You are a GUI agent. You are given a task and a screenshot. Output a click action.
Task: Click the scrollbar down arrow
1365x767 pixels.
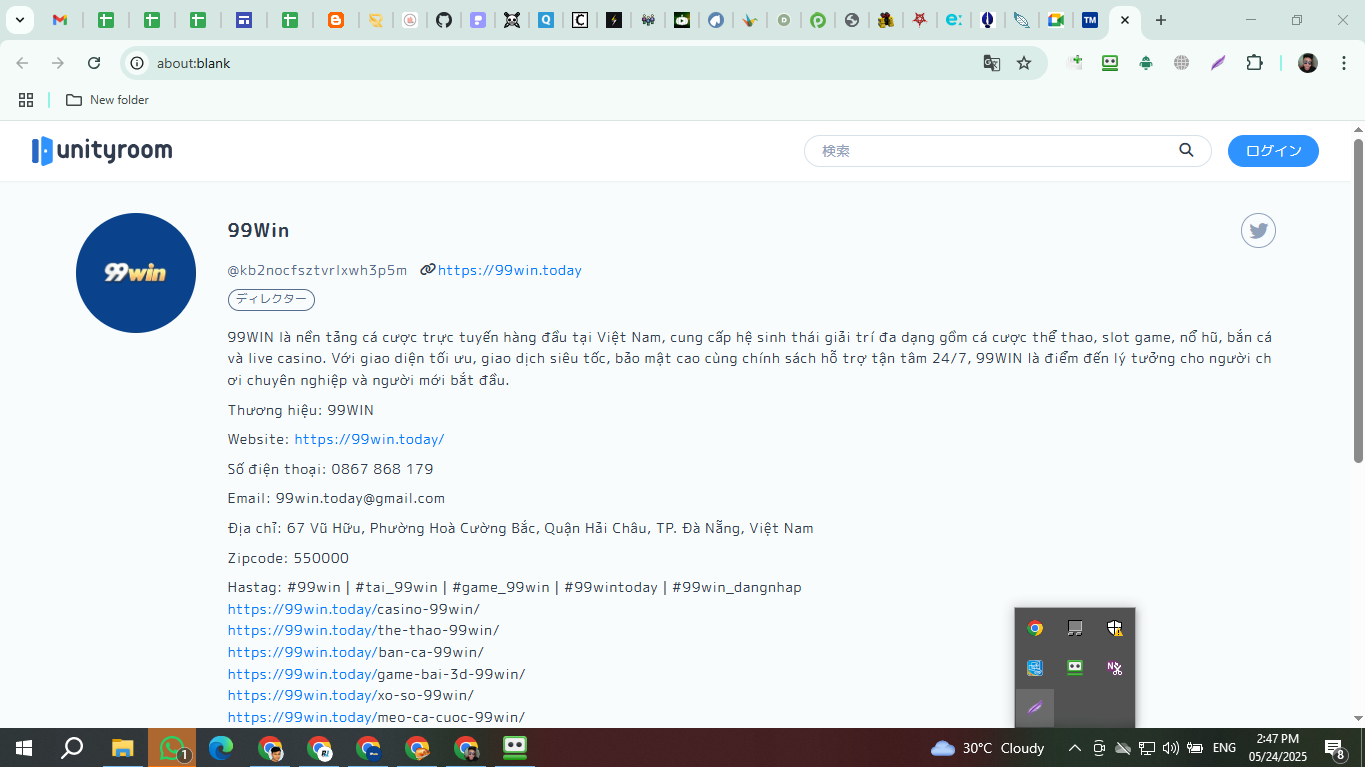(x=1358, y=718)
